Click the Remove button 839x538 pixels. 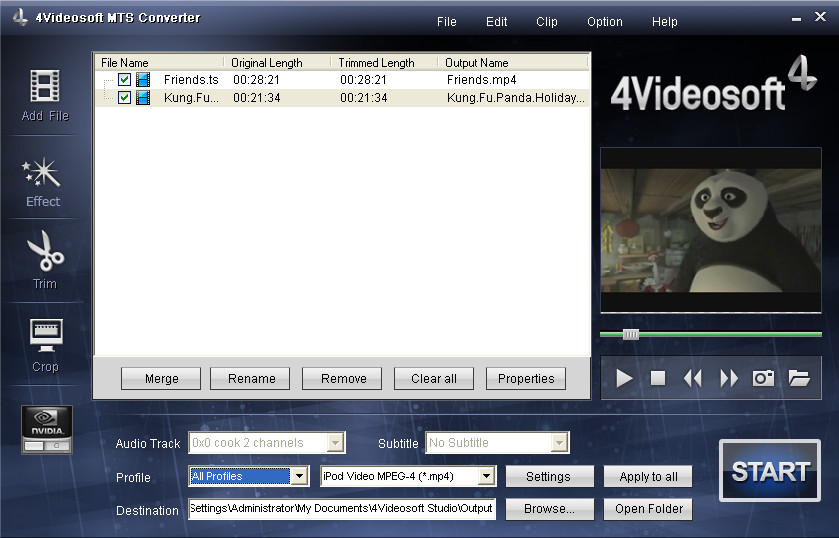342,378
